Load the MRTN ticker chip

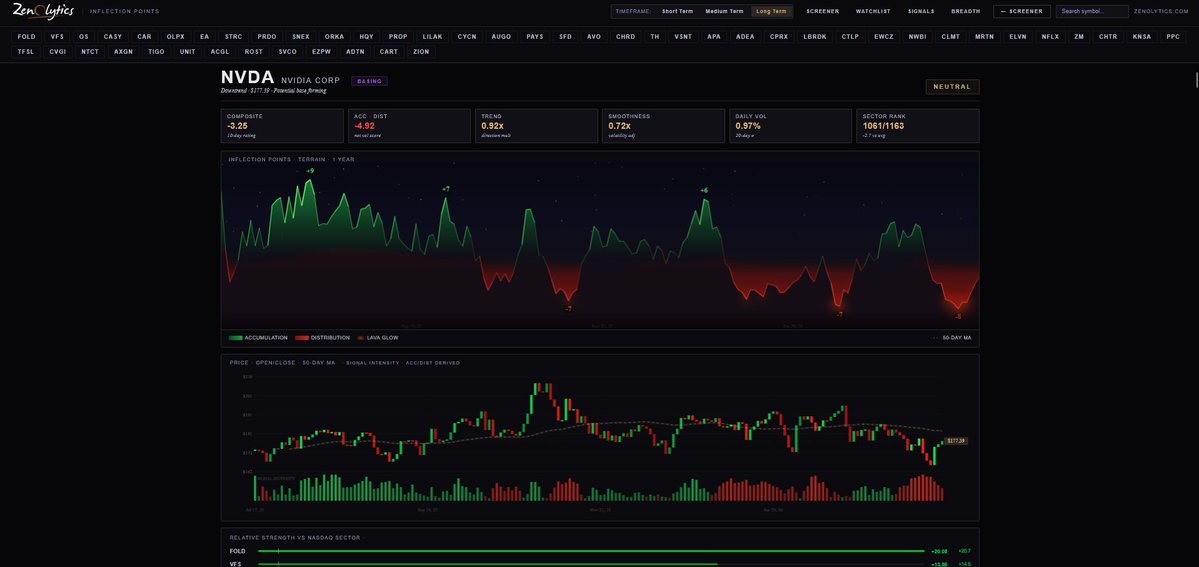tap(984, 37)
